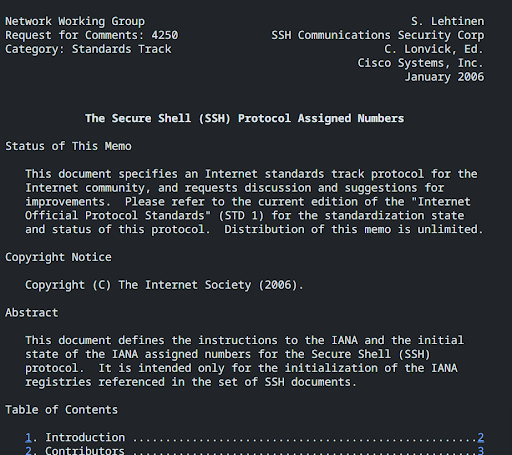512x455 pixels.
Task: Click SSH Communications Security Corp text
Action: pyautogui.click(x=378, y=35)
